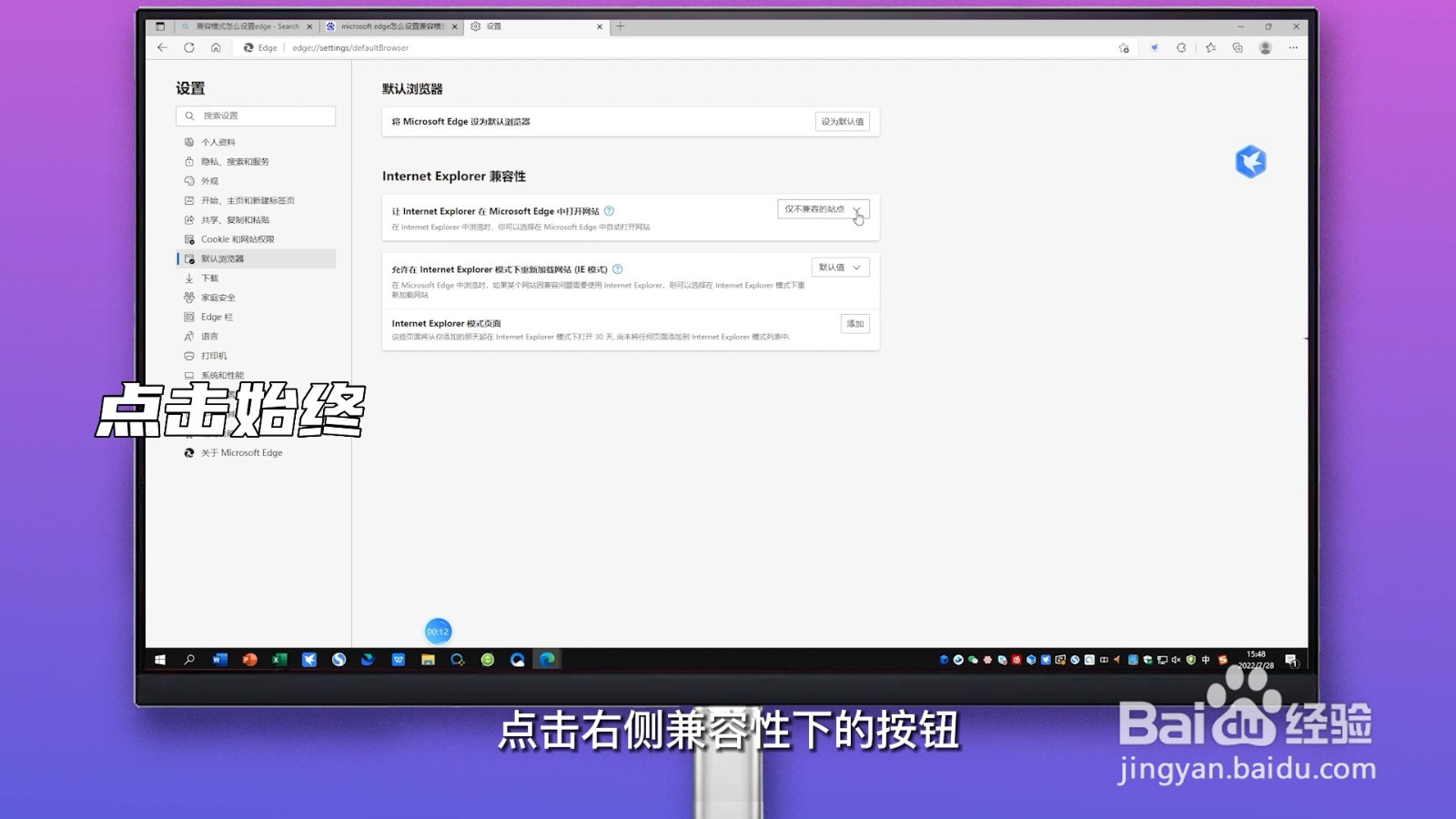Image resolution: width=1456 pixels, height=819 pixels.
Task: Click help icon beside 让 Internet Explorer 在 Microsoft Edge 中打开网站
Action: (610, 211)
